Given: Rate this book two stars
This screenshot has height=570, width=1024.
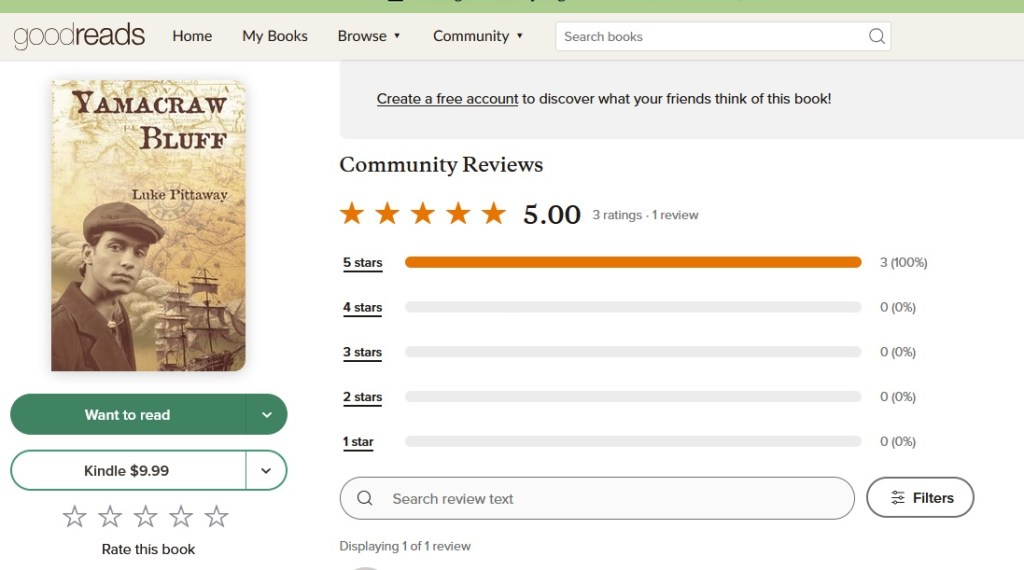Looking at the screenshot, I should 110,517.
